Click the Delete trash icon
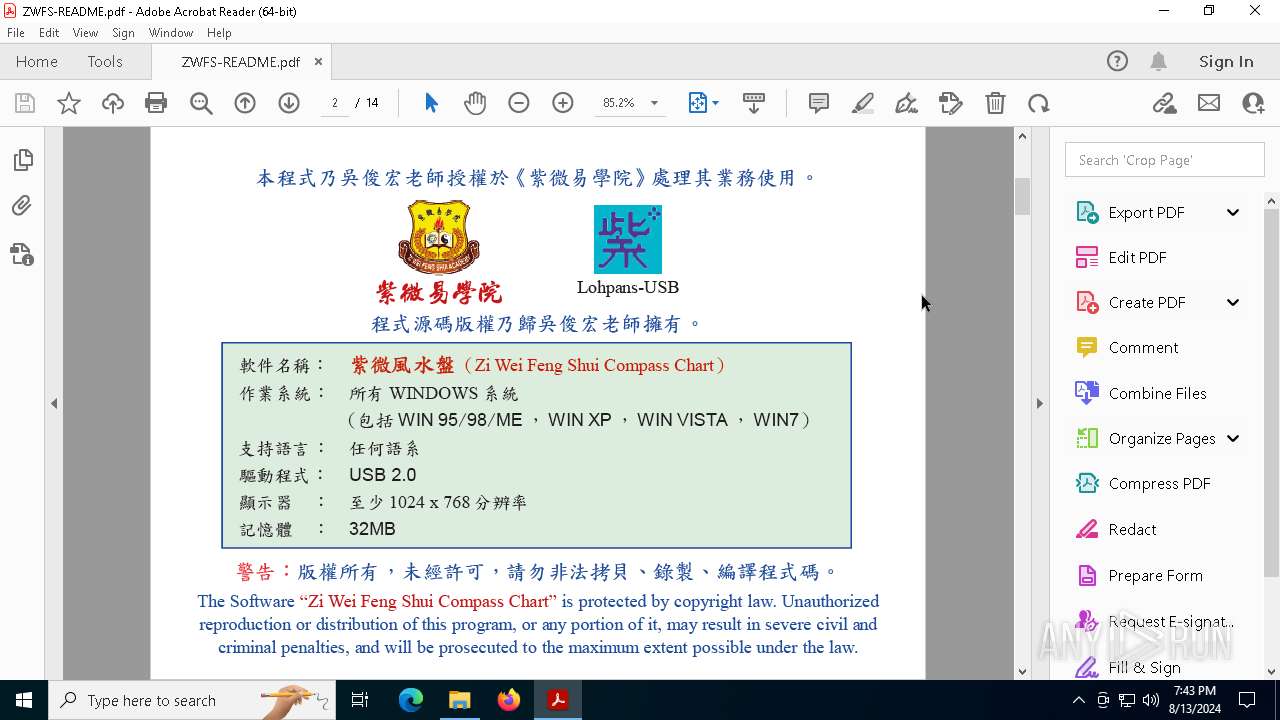The image size is (1280, 720). pyautogui.click(x=995, y=103)
